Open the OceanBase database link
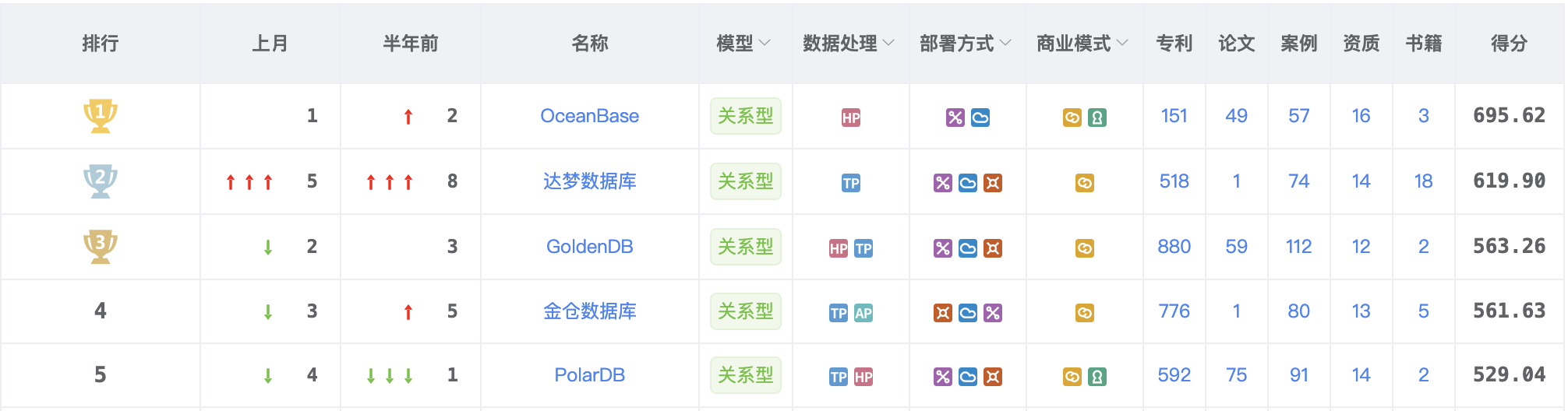 click(590, 116)
